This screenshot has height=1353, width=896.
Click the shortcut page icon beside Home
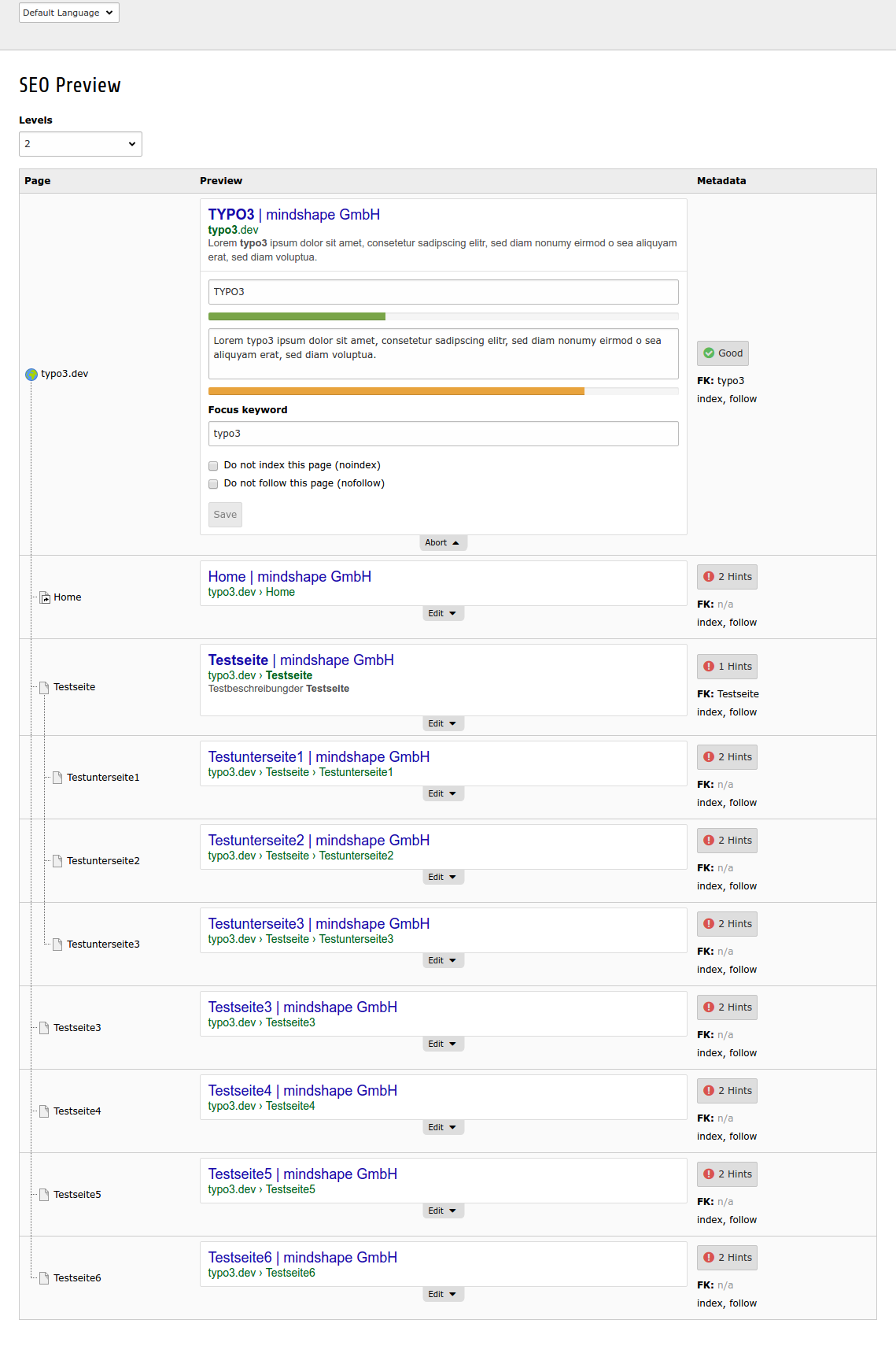(45, 598)
